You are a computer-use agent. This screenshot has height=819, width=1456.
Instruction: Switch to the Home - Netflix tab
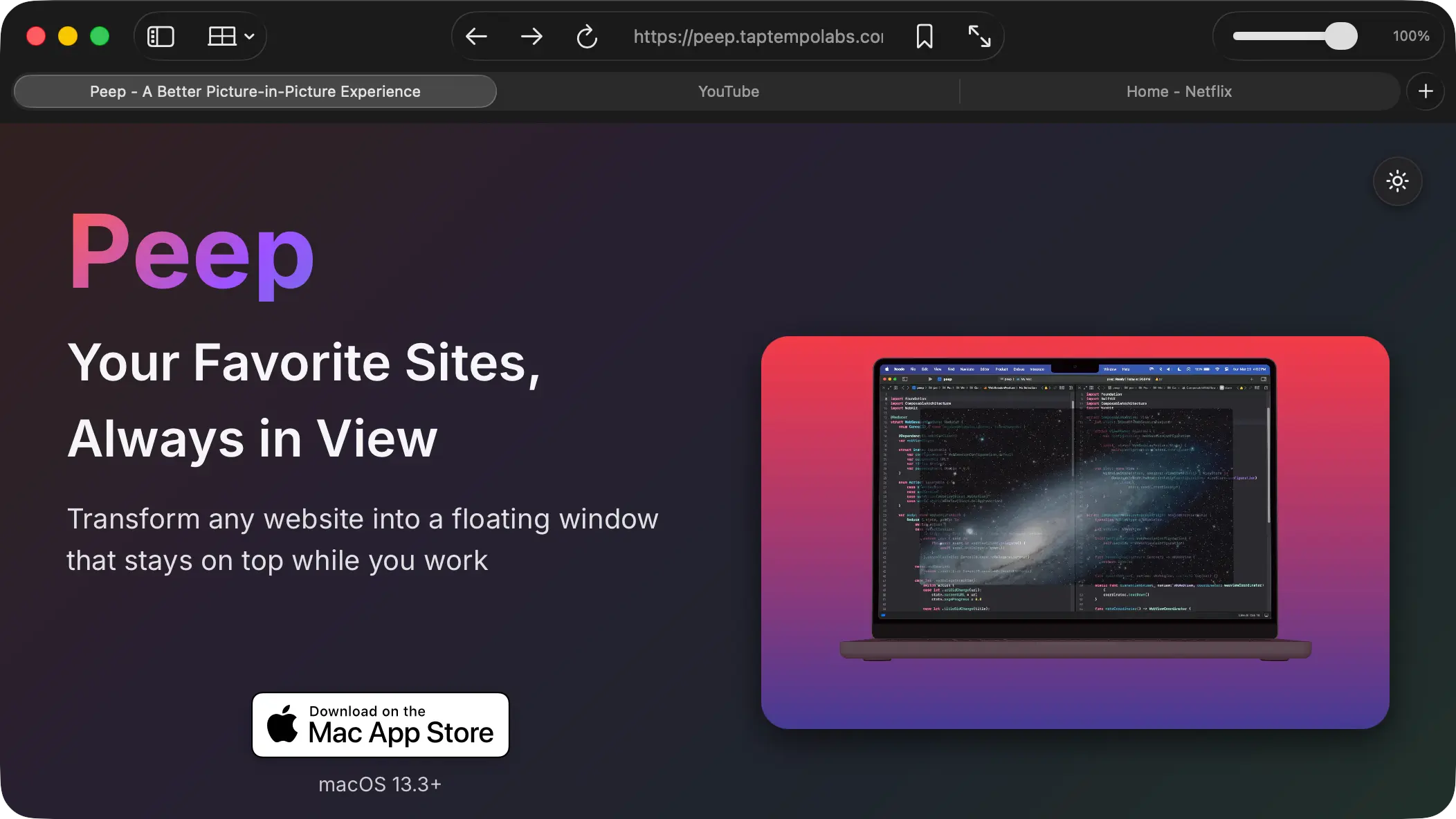(x=1179, y=91)
